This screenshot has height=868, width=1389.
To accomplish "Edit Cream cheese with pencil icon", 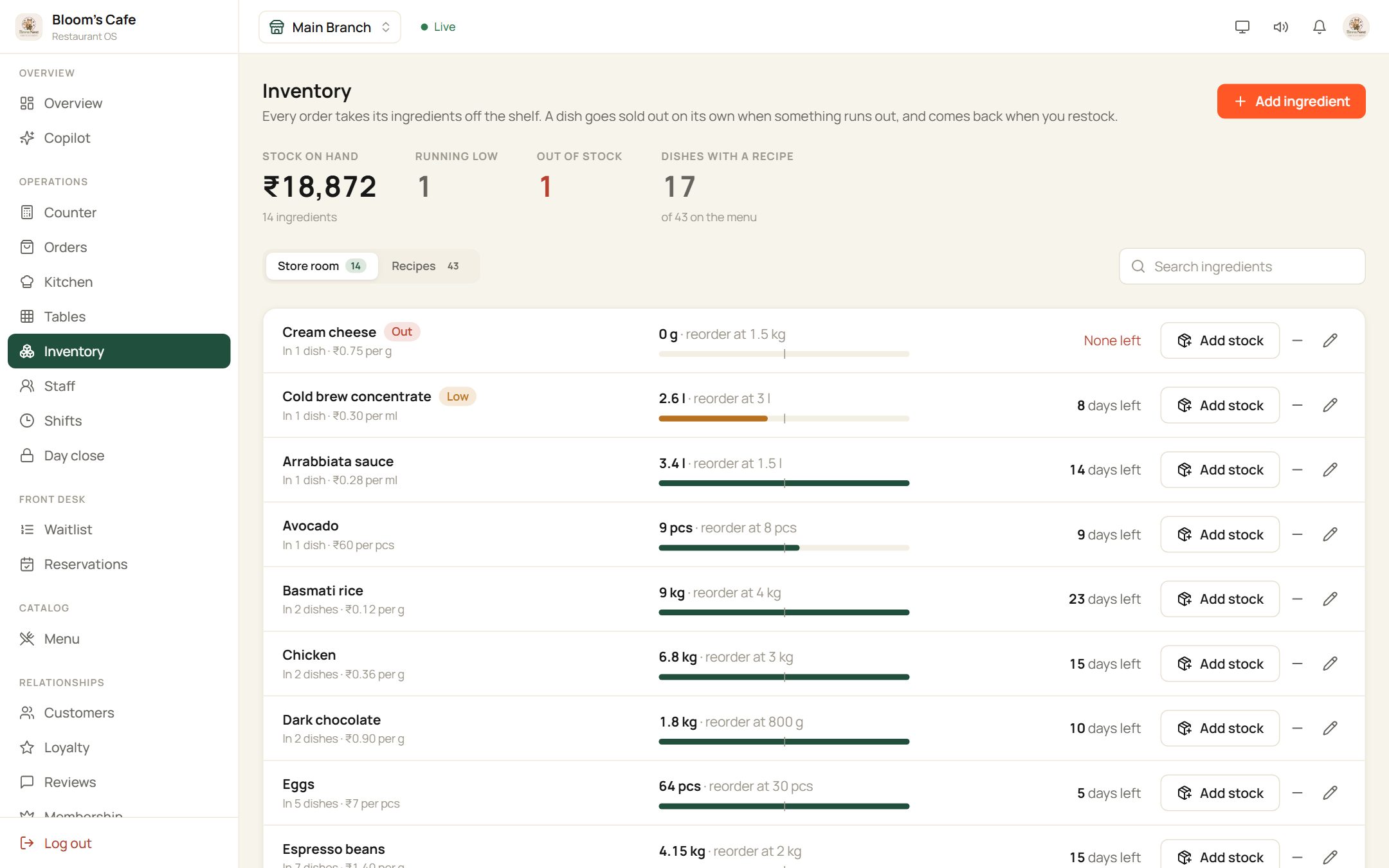I will point(1330,340).
